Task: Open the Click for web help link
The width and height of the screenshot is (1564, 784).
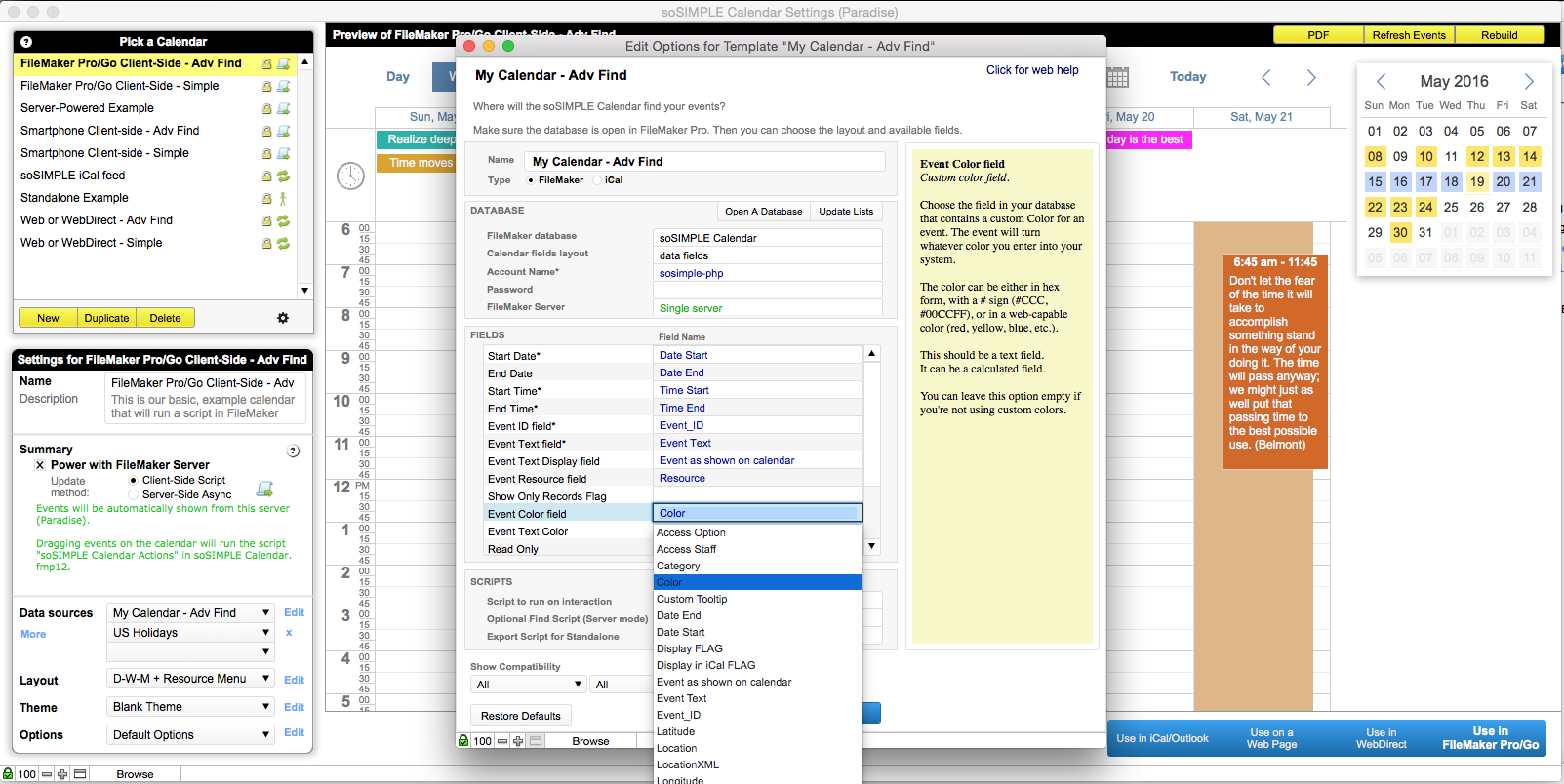Action: click(1032, 70)
